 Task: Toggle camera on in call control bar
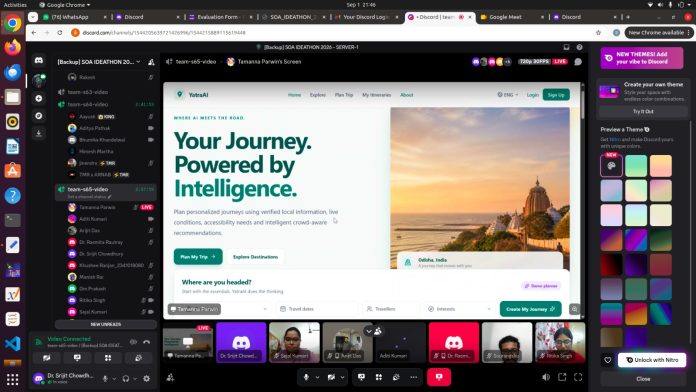pos(331,377)
